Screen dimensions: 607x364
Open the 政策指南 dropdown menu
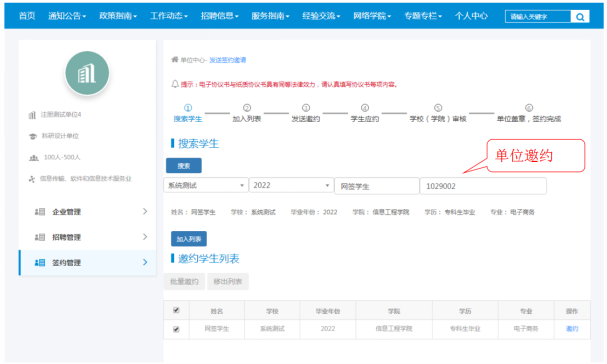118,16
